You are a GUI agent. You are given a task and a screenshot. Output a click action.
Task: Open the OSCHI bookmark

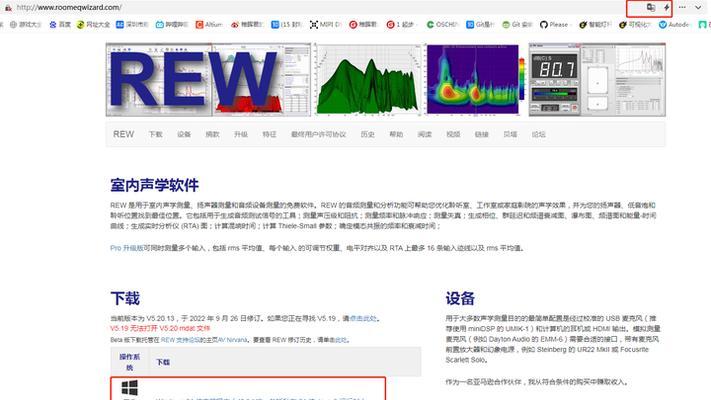443,24
